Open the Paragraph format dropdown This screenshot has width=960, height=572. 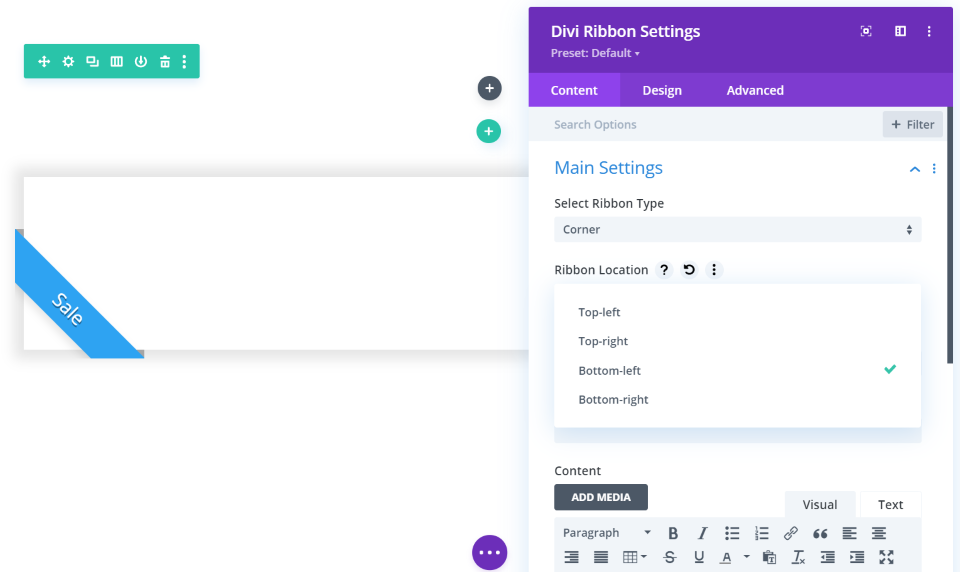tap(607, 533)
